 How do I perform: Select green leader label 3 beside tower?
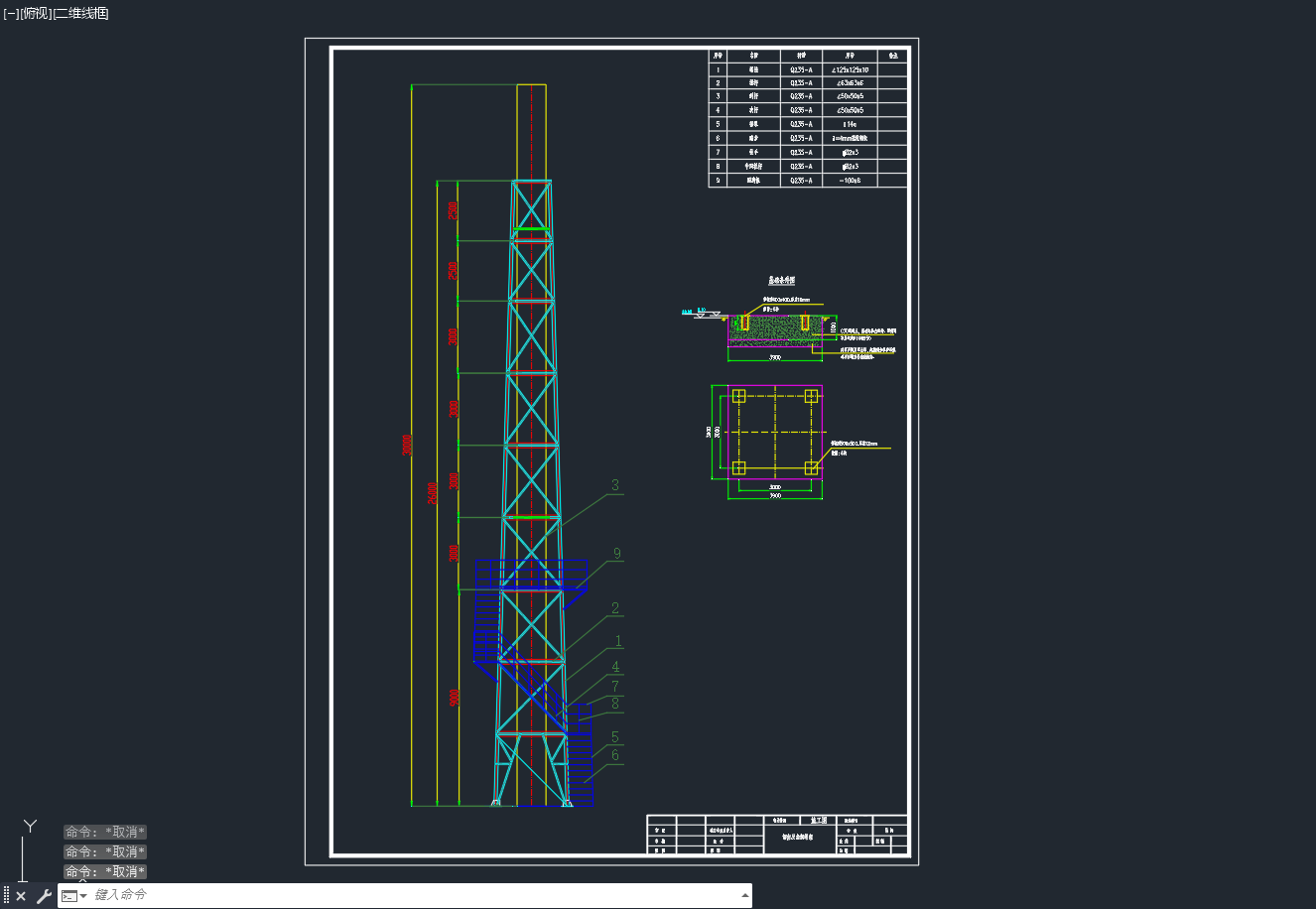point(615,485)
